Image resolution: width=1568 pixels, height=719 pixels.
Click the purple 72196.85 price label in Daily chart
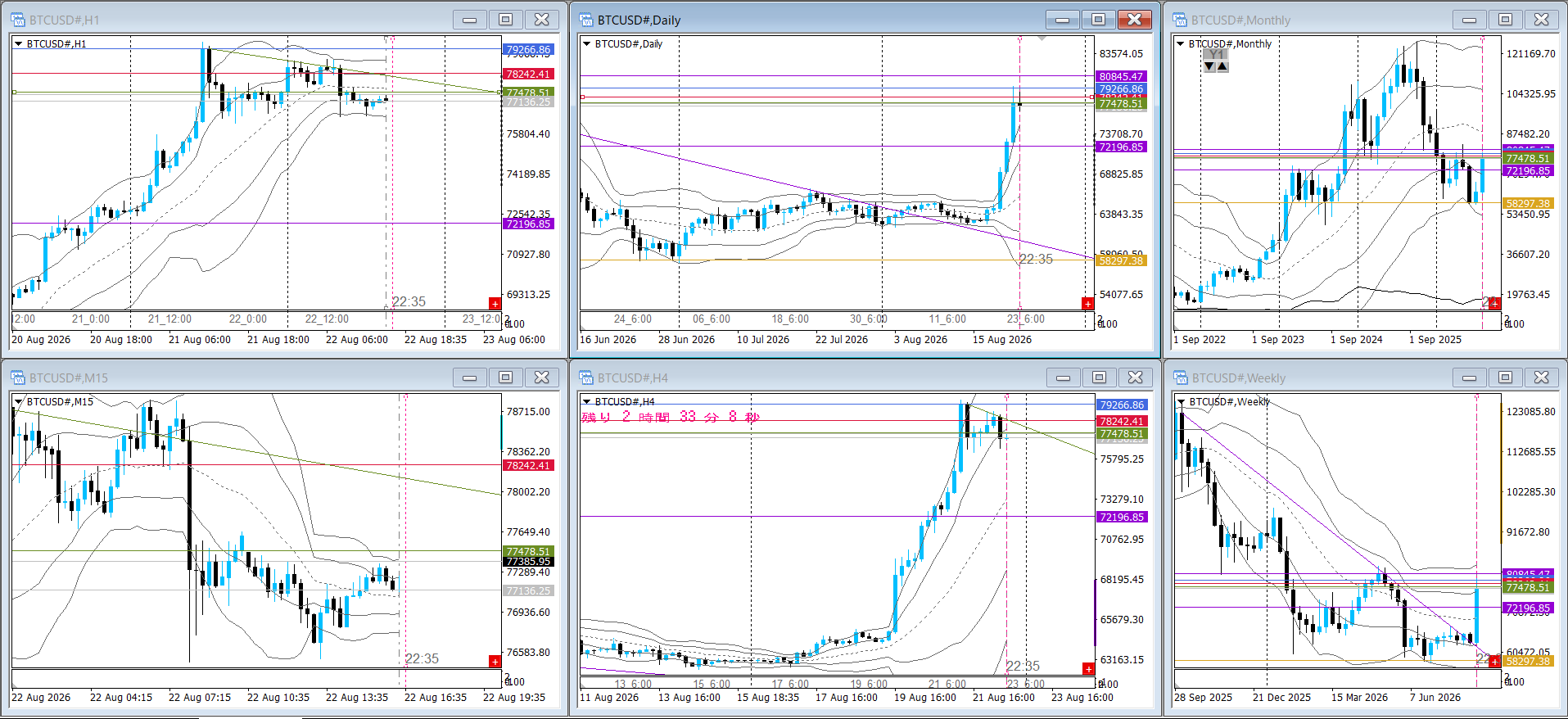(1121, 147)
